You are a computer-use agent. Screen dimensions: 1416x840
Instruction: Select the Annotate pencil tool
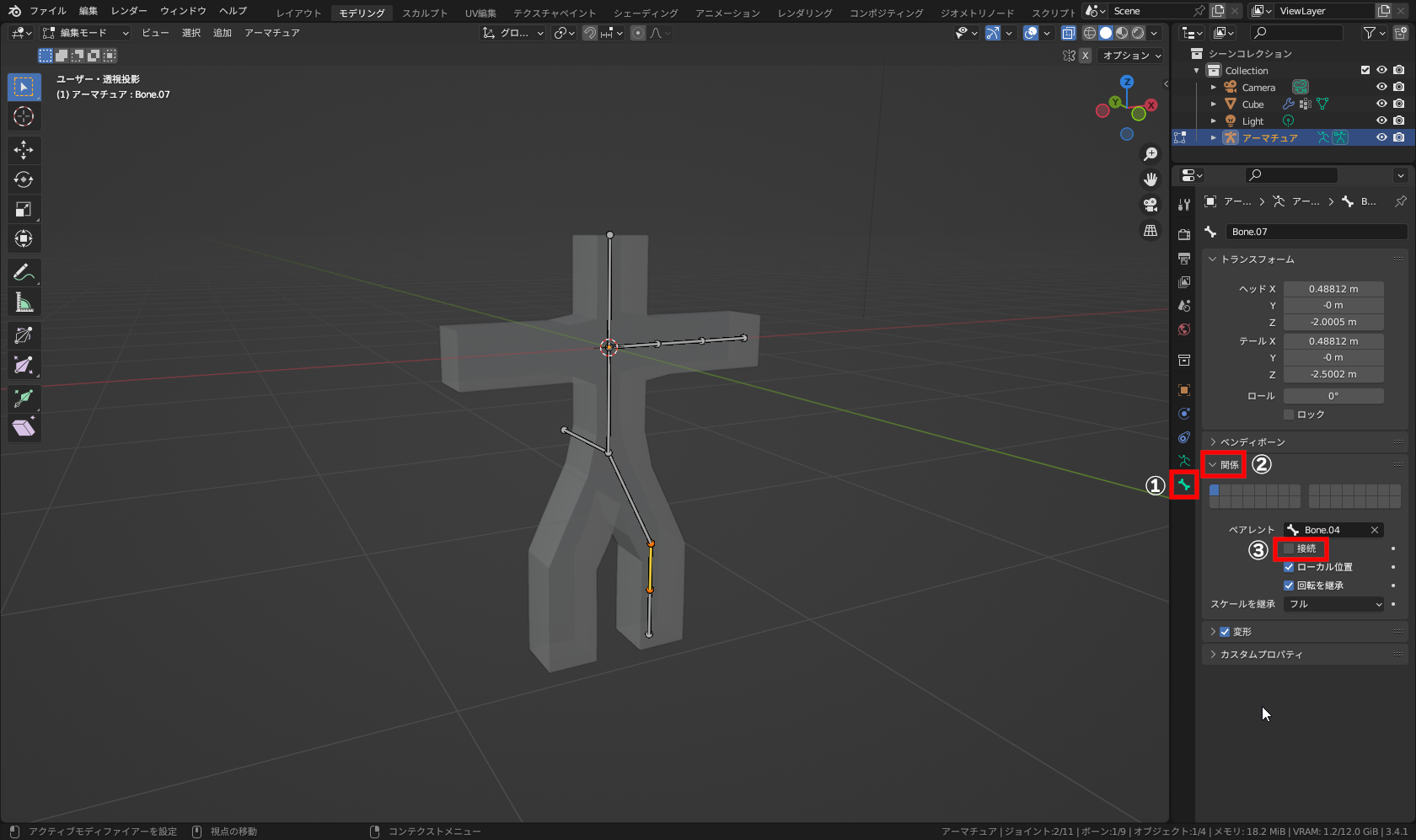(24, 272)
